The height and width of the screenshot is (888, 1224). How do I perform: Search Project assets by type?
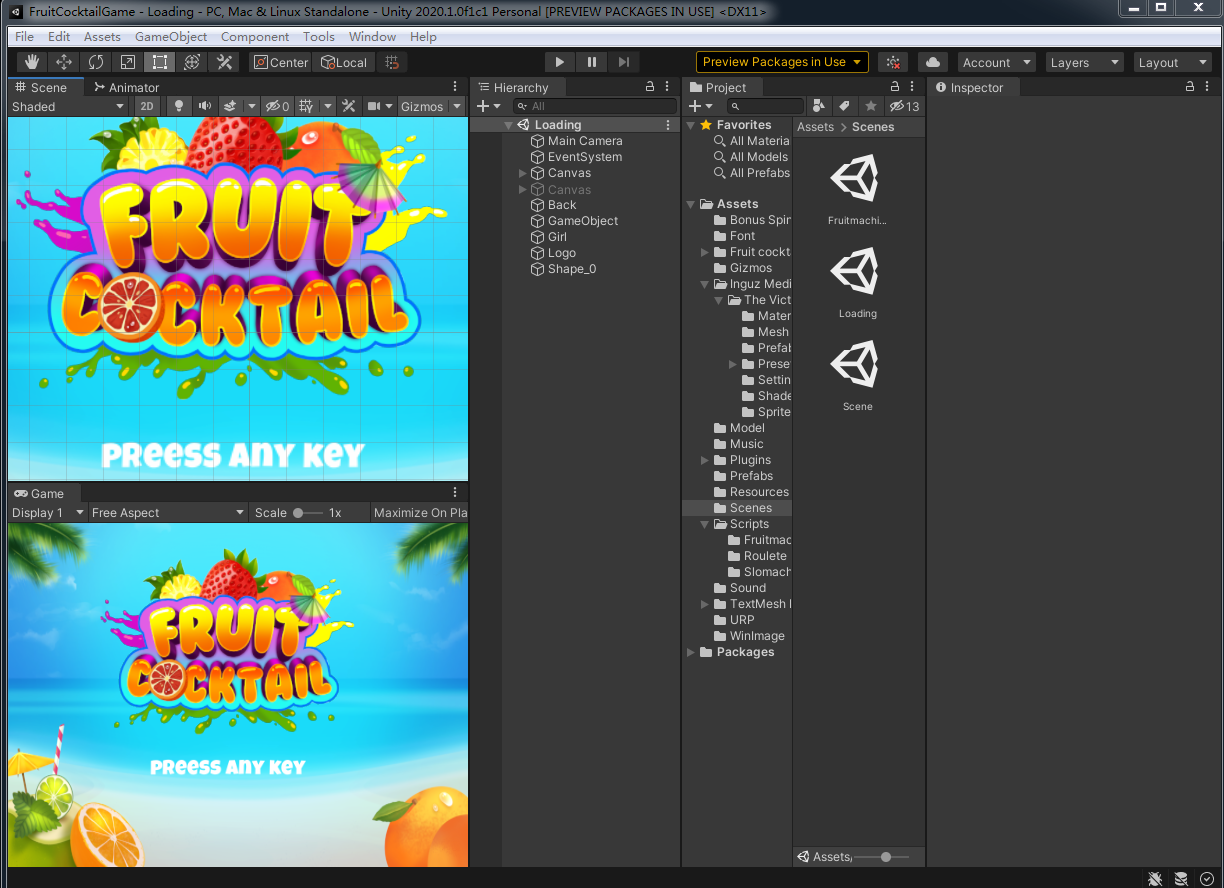819,106
